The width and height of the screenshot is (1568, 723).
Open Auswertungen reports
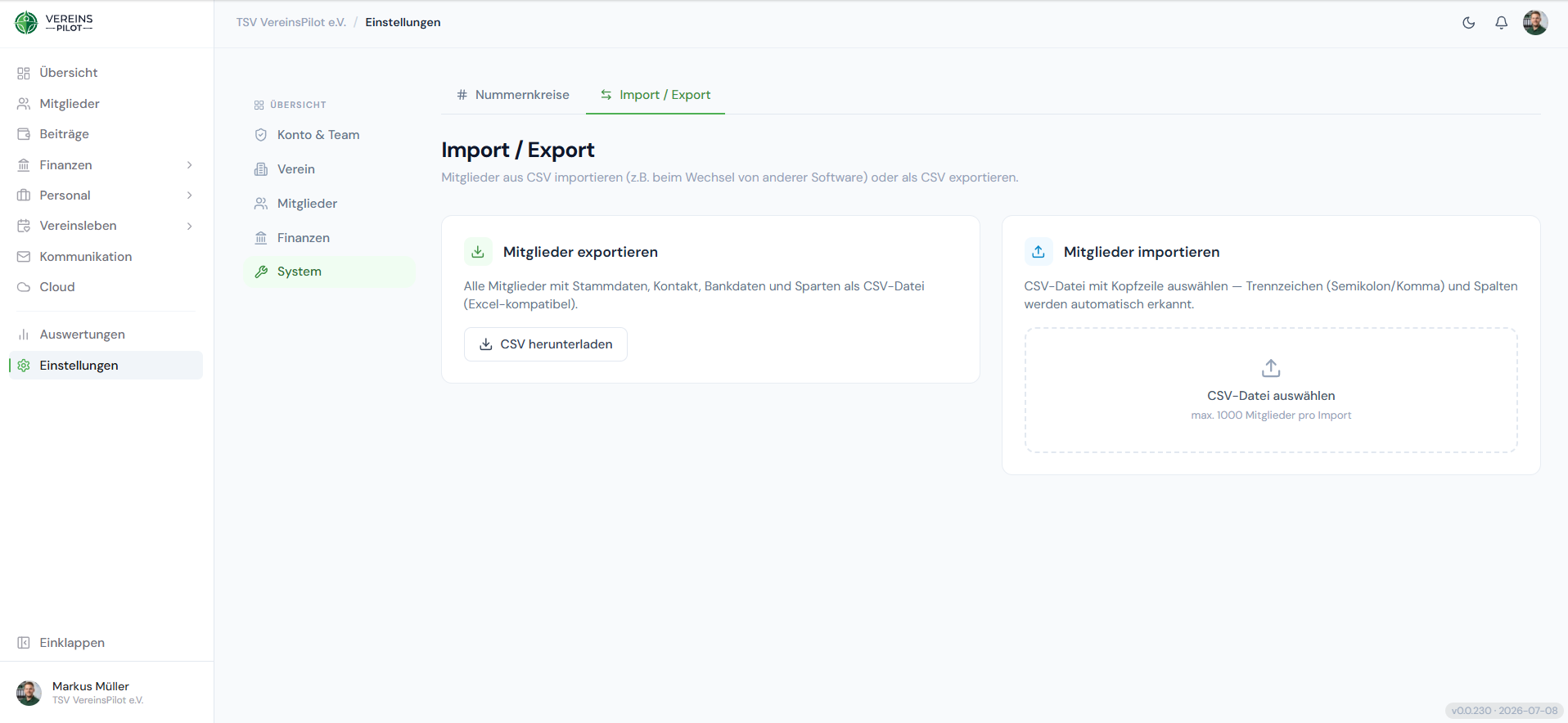coord(106,335)
